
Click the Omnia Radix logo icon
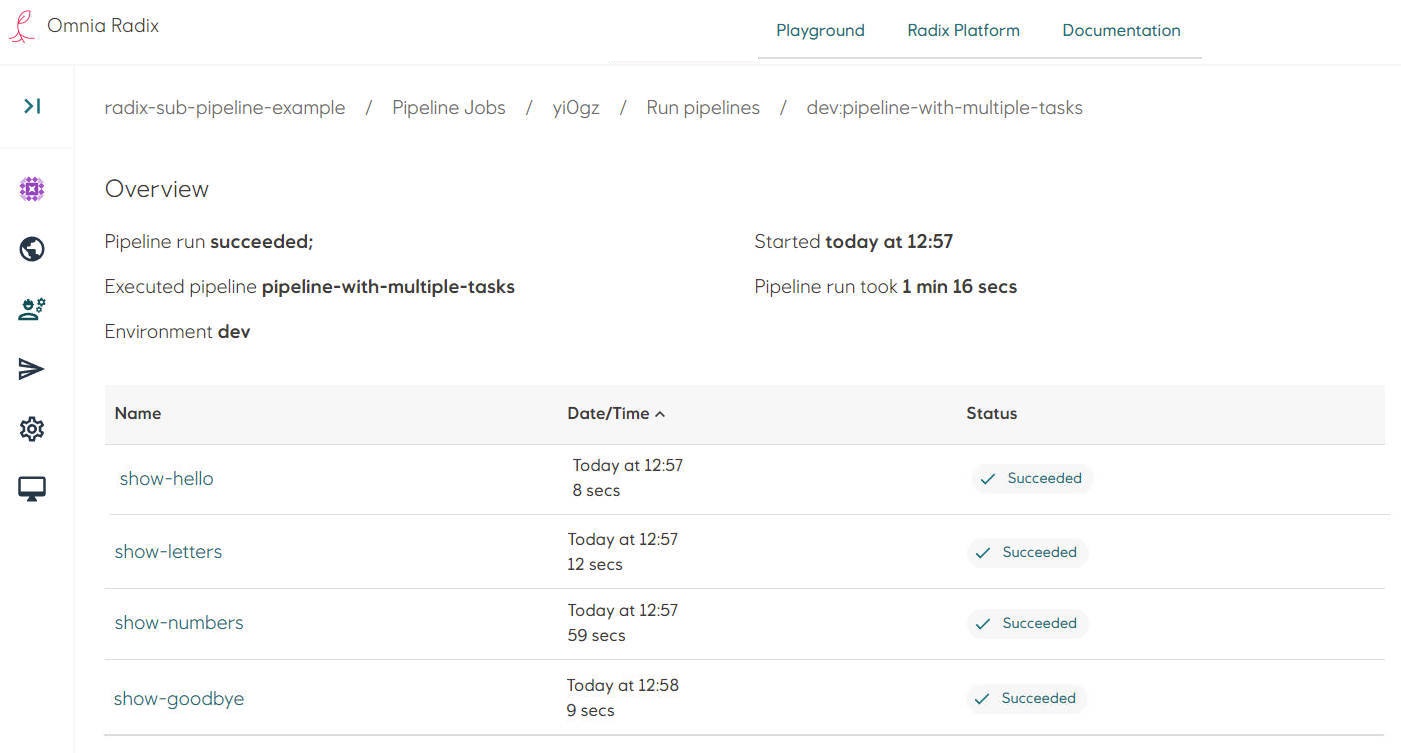click(22, 26)
